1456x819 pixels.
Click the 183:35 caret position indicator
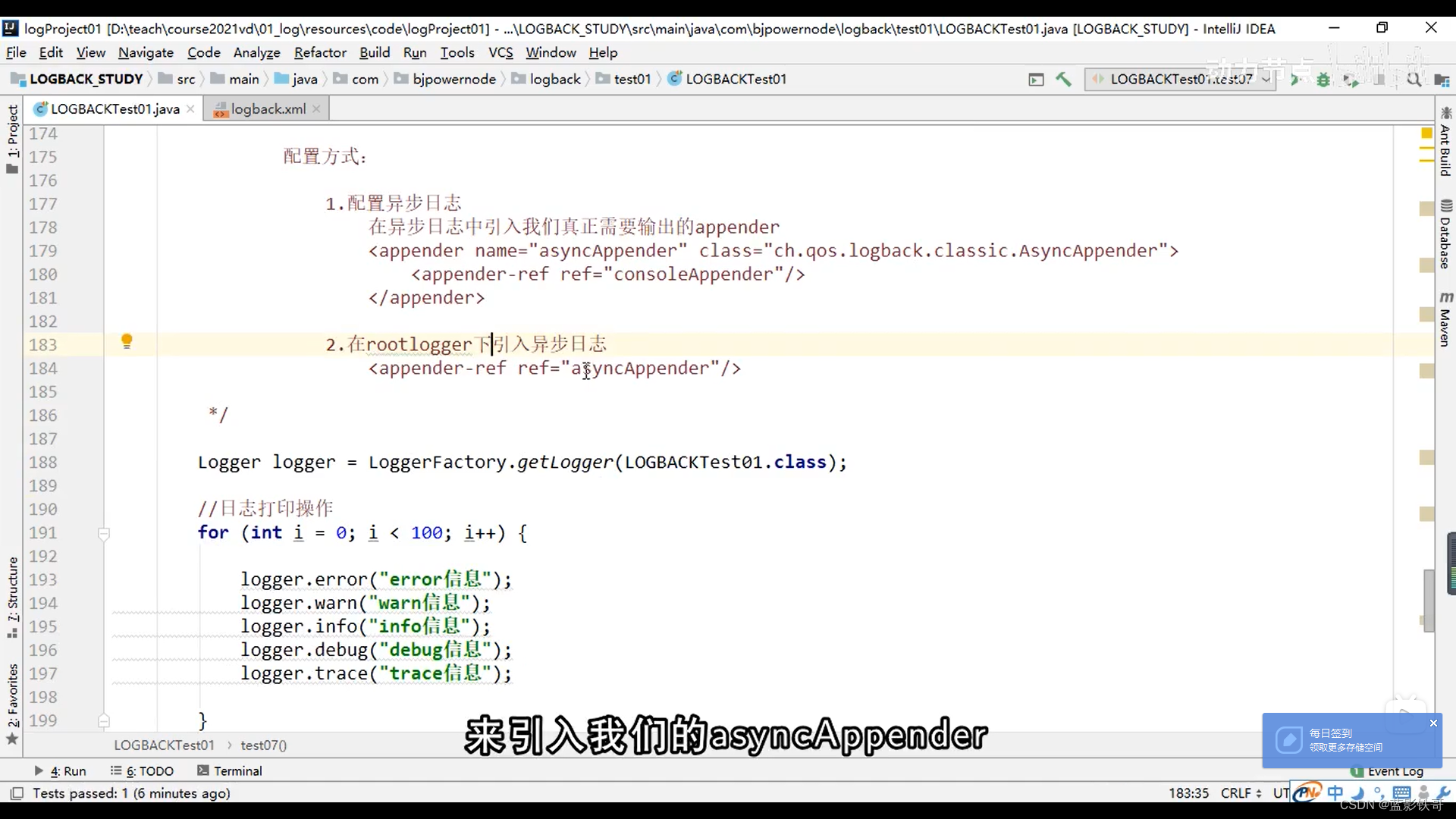(x=1188, y=793)
